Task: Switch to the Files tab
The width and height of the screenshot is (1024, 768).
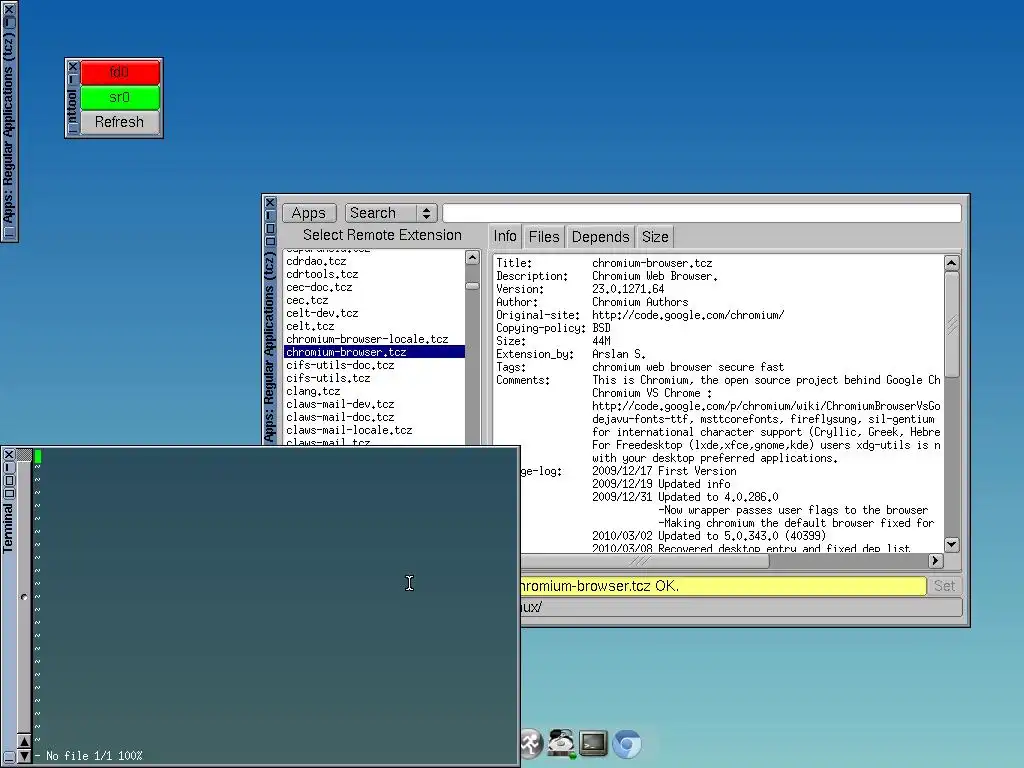Action: [x=544, y=237]
